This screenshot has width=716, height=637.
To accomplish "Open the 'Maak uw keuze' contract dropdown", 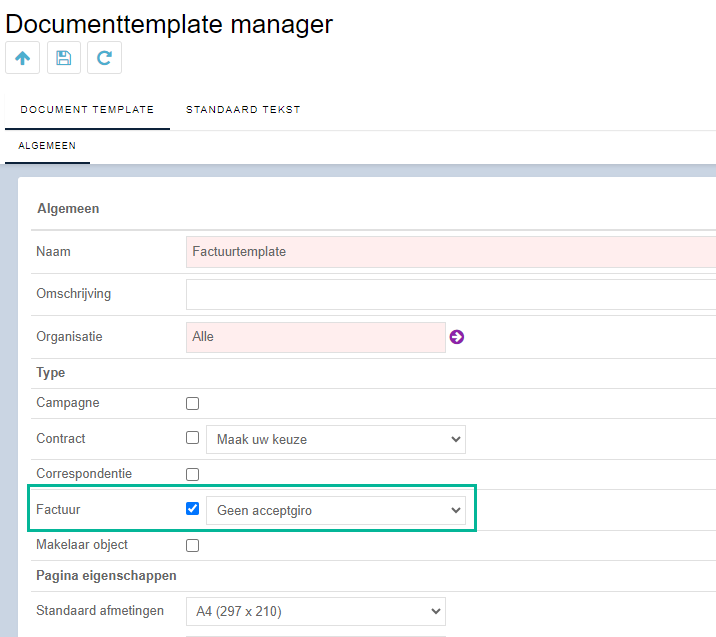I will 336,440.
